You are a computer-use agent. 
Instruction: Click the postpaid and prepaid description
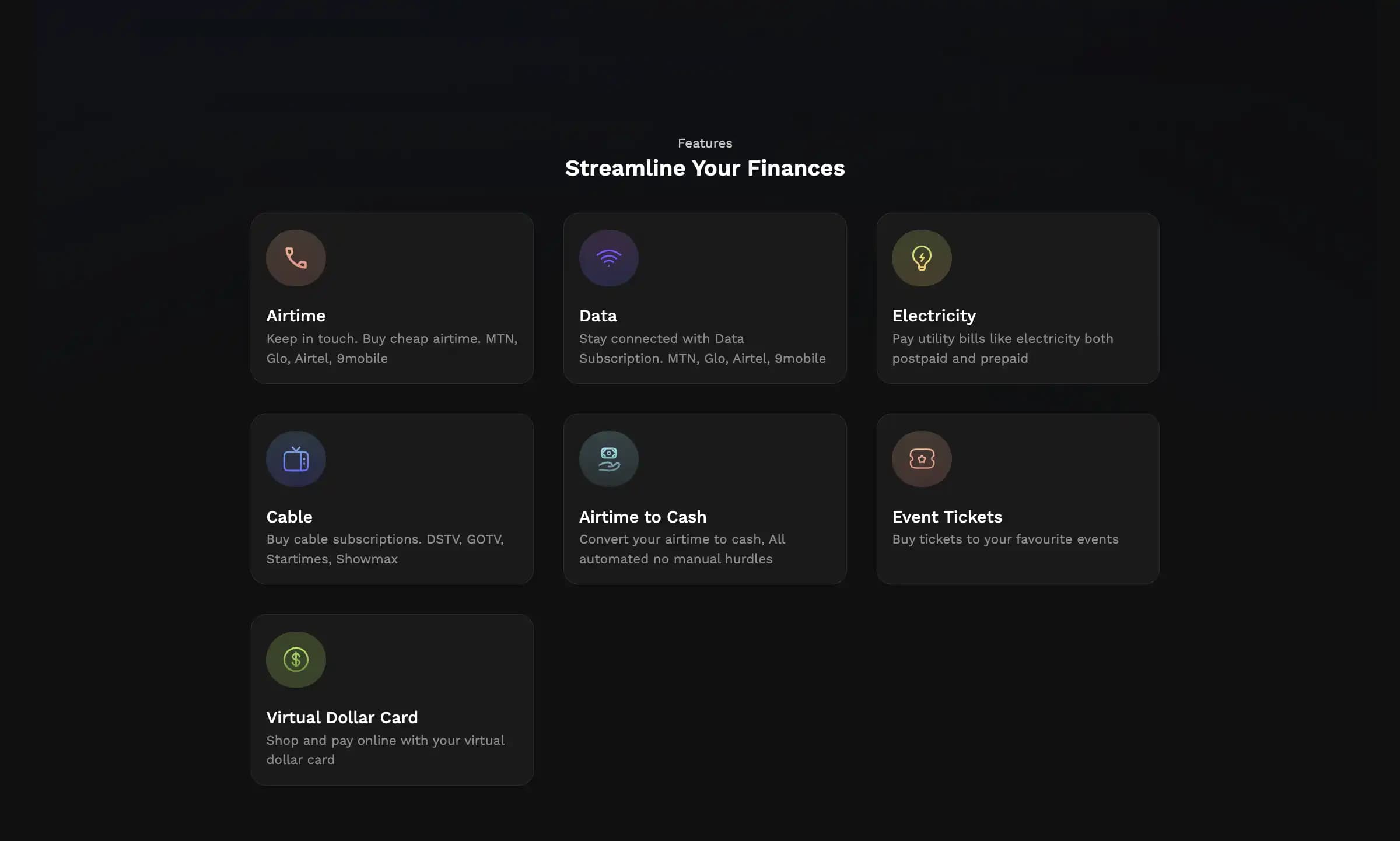coord(1002,348)
